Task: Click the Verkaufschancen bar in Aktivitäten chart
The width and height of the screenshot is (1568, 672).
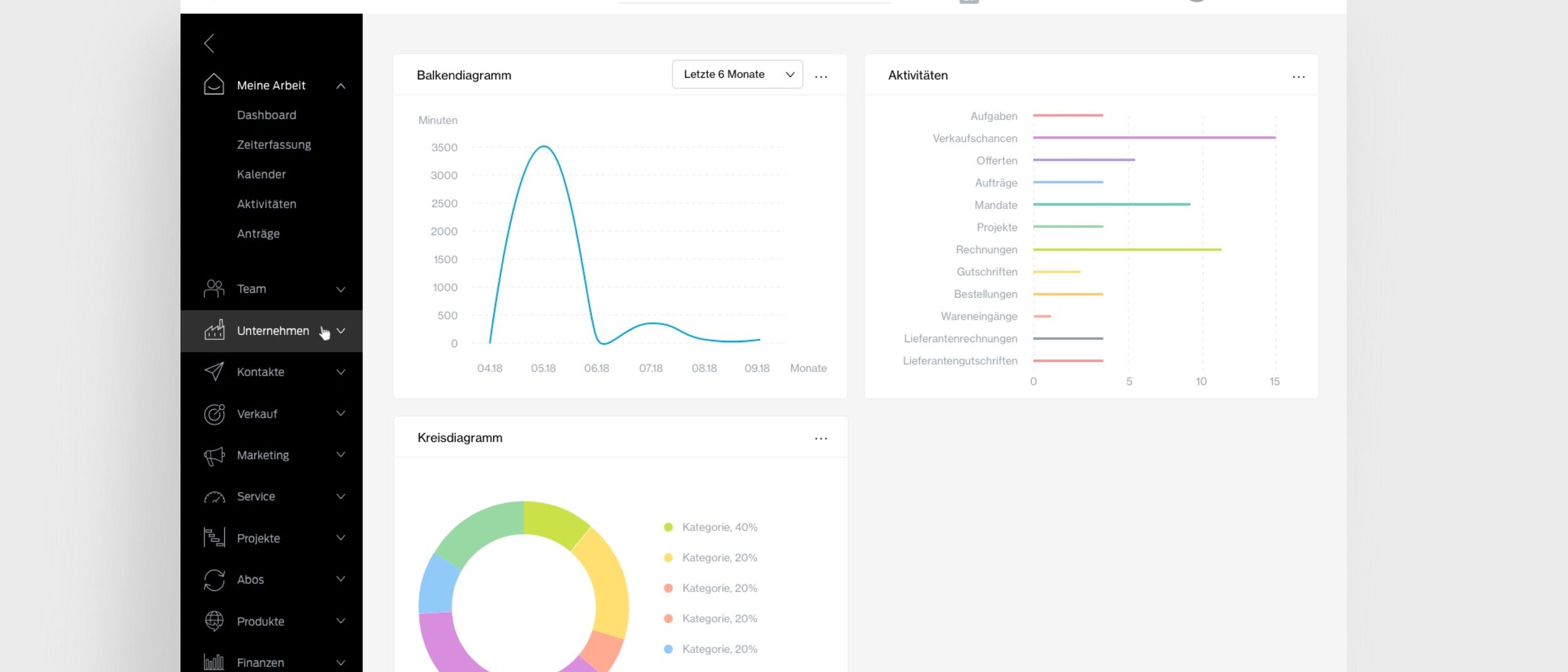Action: click(x=1154, y=137)
